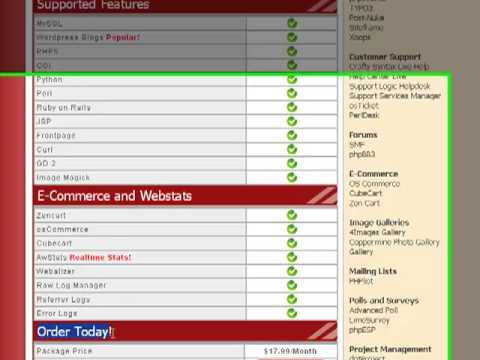Click the OS Commerce sidebar link
480x360 pixels.
tap(374, 184)
